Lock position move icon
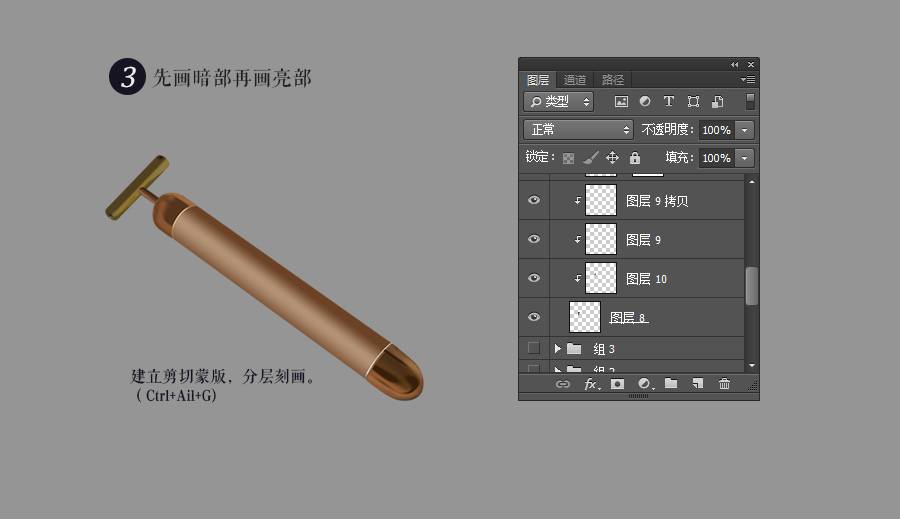Viewport: 900px width, 519px height. (x=612, y=157)
